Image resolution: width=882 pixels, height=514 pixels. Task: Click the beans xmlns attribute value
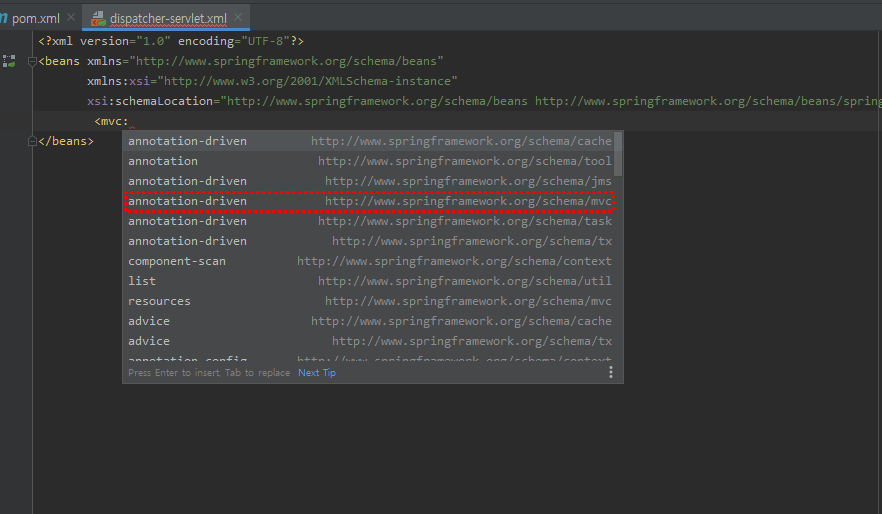tap(287, 61)
